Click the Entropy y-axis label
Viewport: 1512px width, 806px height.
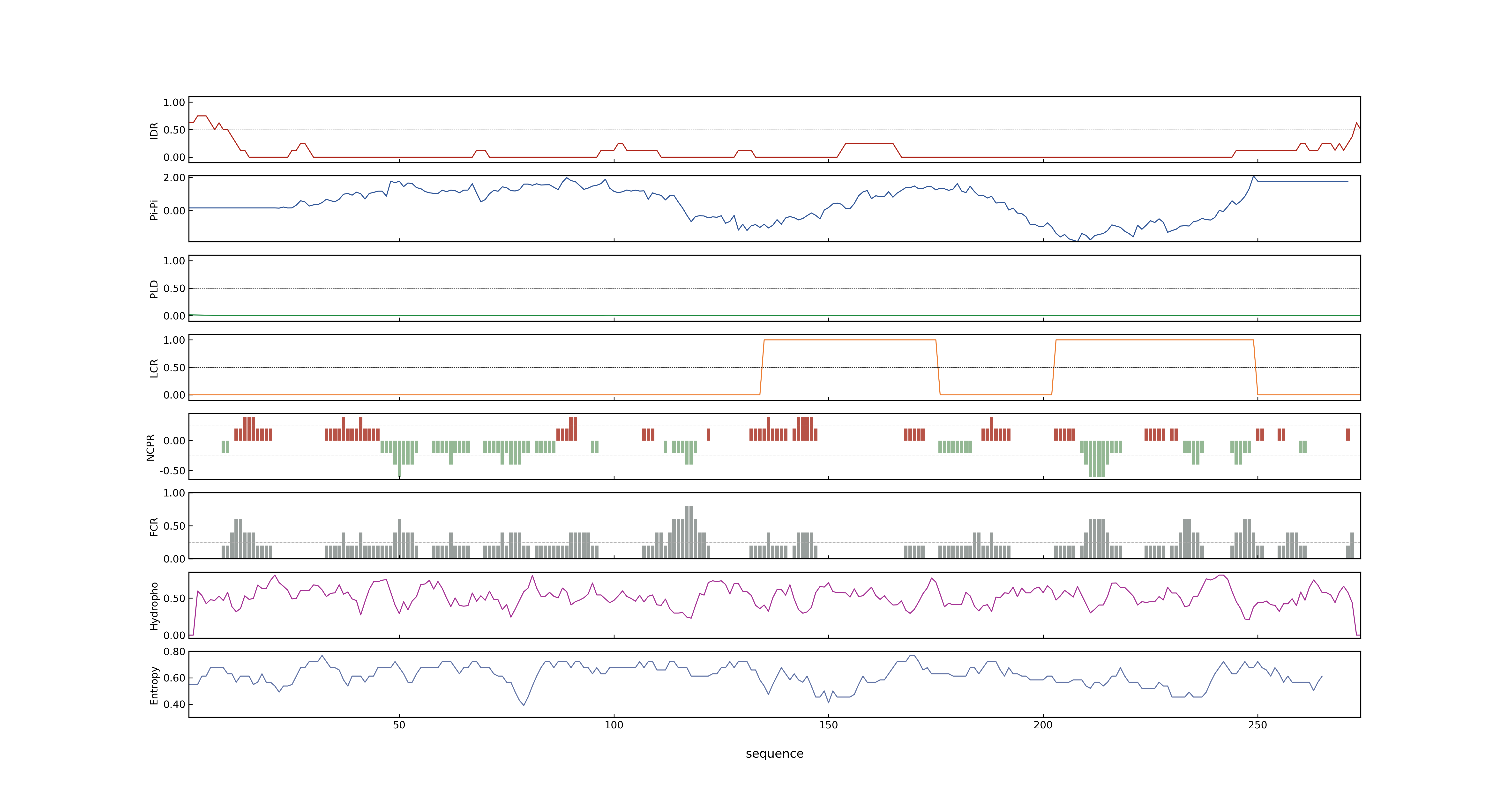click(154, 685)
